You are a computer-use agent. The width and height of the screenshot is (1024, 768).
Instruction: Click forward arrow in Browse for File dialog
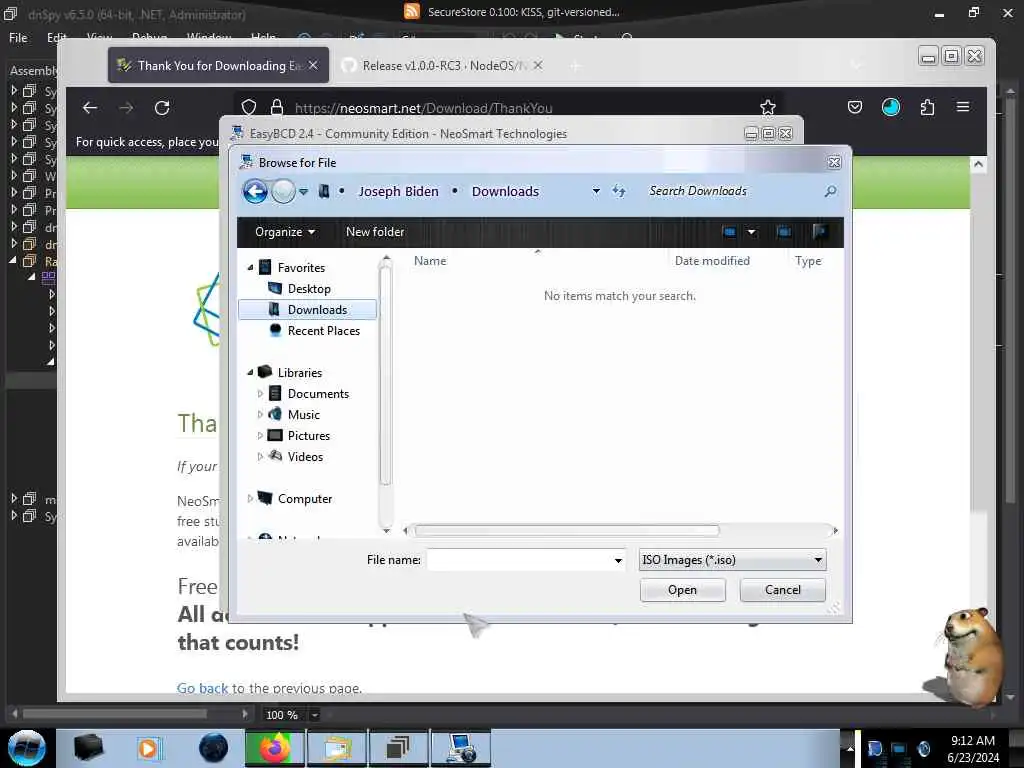coord(283,191)
